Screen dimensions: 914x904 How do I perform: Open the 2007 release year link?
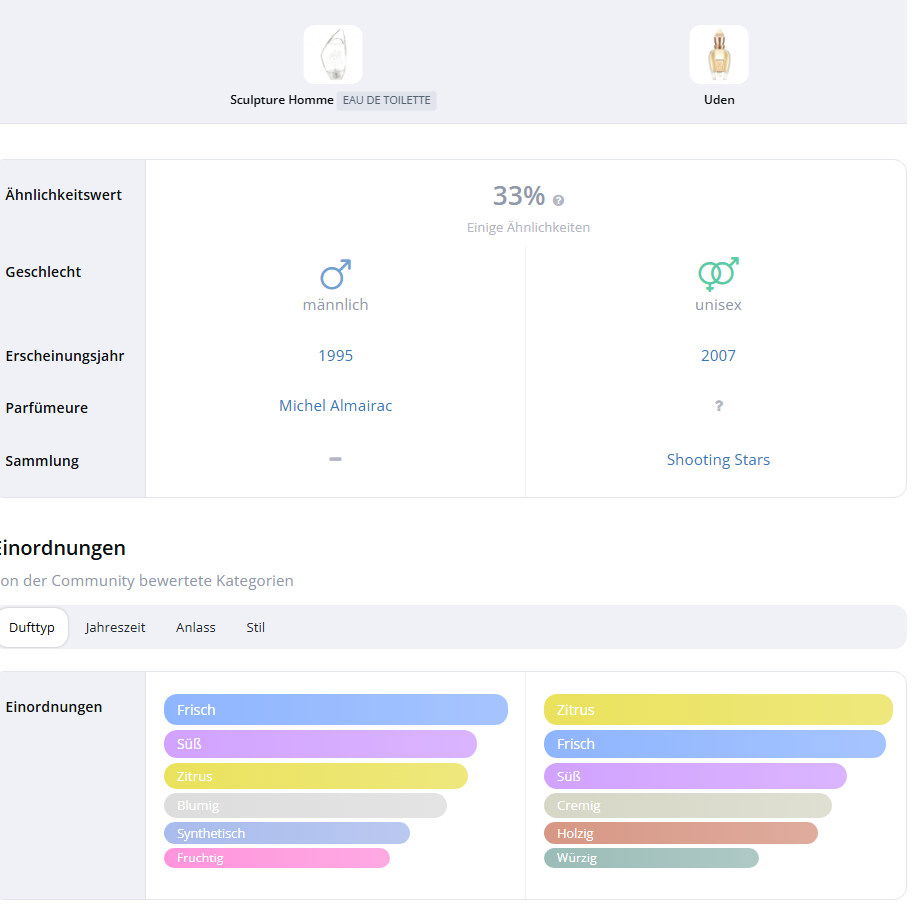[718, 355]
